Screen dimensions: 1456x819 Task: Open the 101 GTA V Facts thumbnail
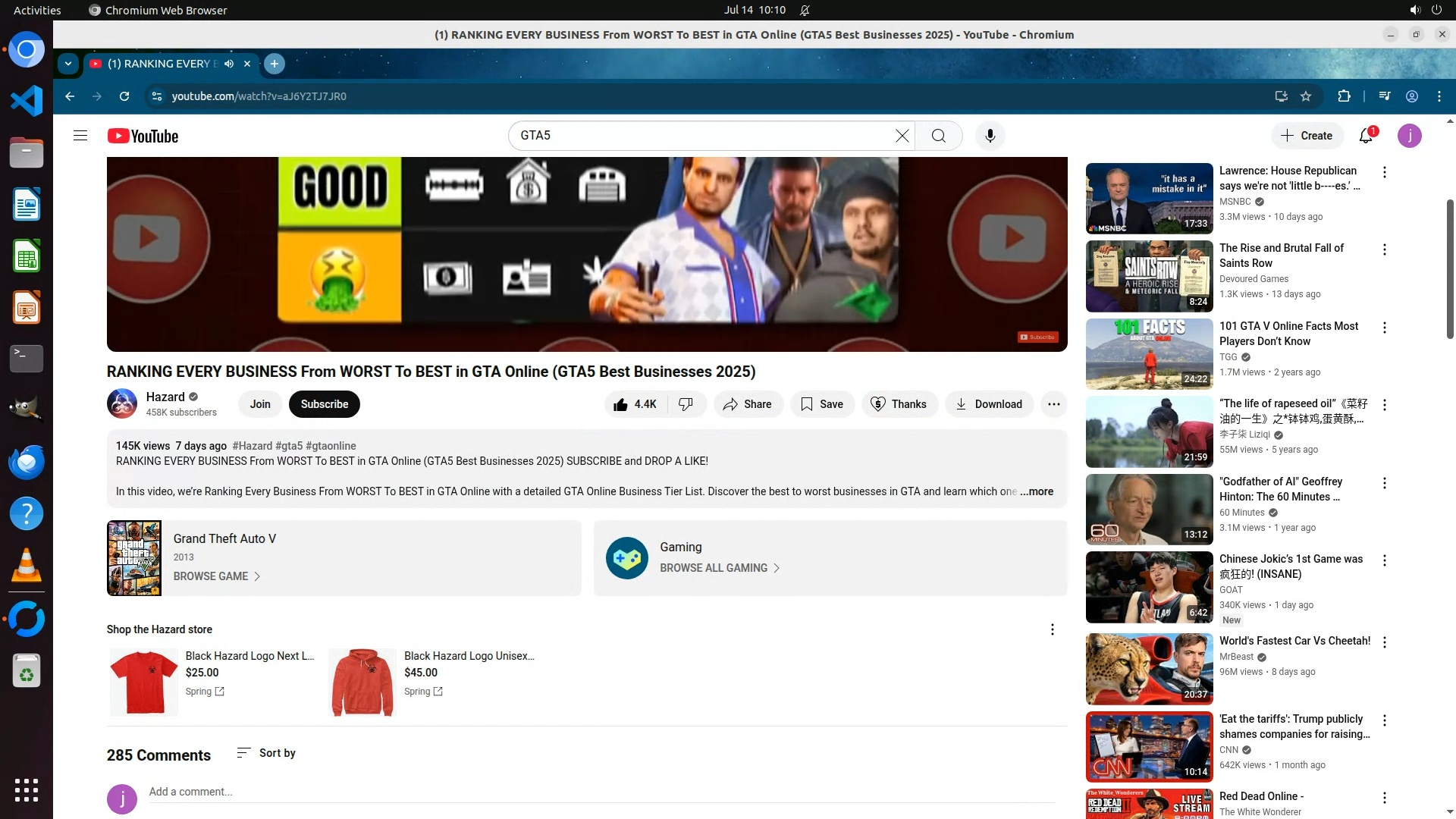1149,354
